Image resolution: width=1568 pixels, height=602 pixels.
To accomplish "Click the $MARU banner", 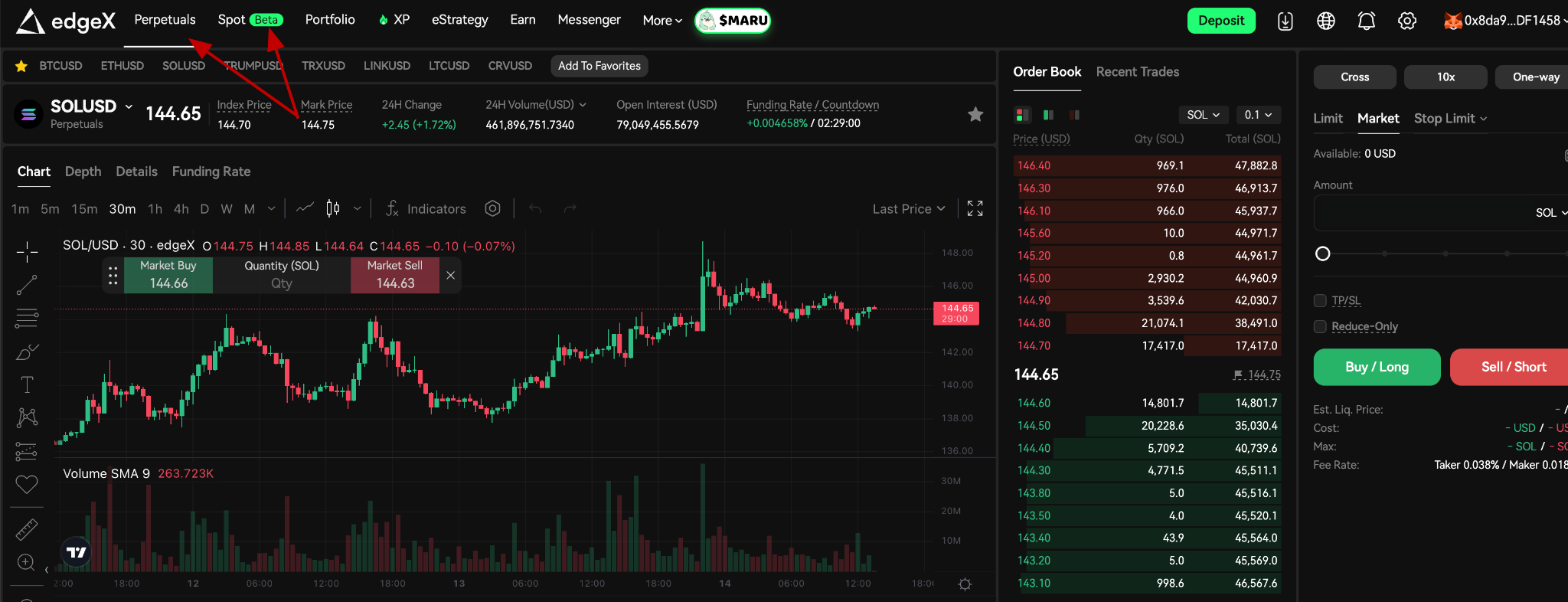I will (x=733, y=21).
